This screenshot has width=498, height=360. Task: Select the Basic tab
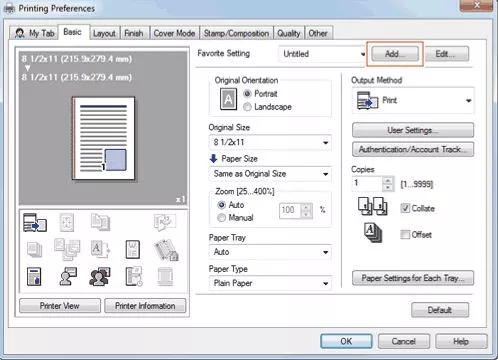[73, 32]
